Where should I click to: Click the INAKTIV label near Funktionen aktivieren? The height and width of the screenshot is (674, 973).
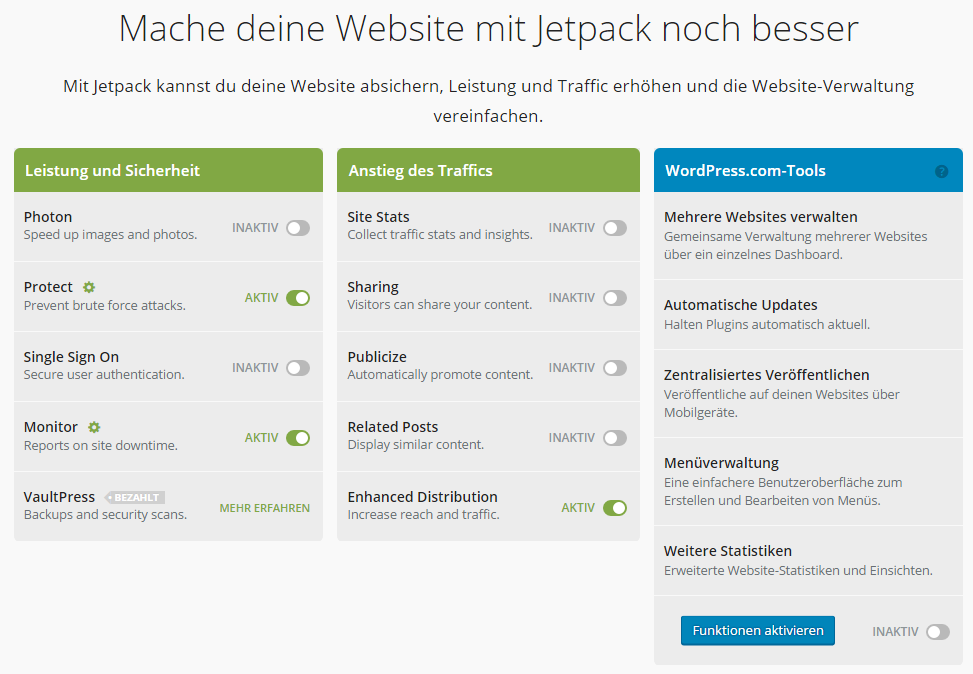[895, 632]
